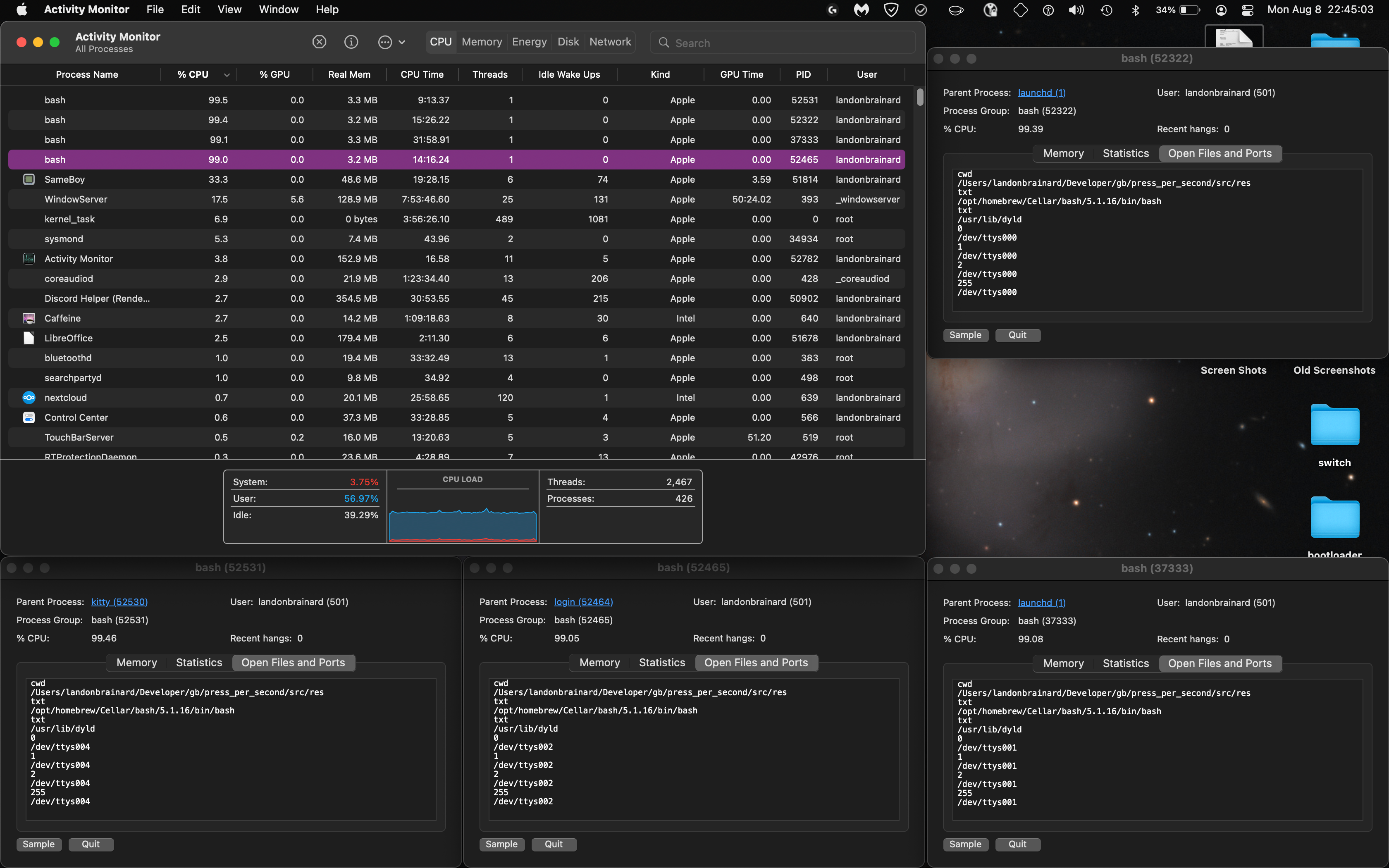The image size is (1389, 868).
Task: Switch to the Memory tab
Action: point(481,41)
